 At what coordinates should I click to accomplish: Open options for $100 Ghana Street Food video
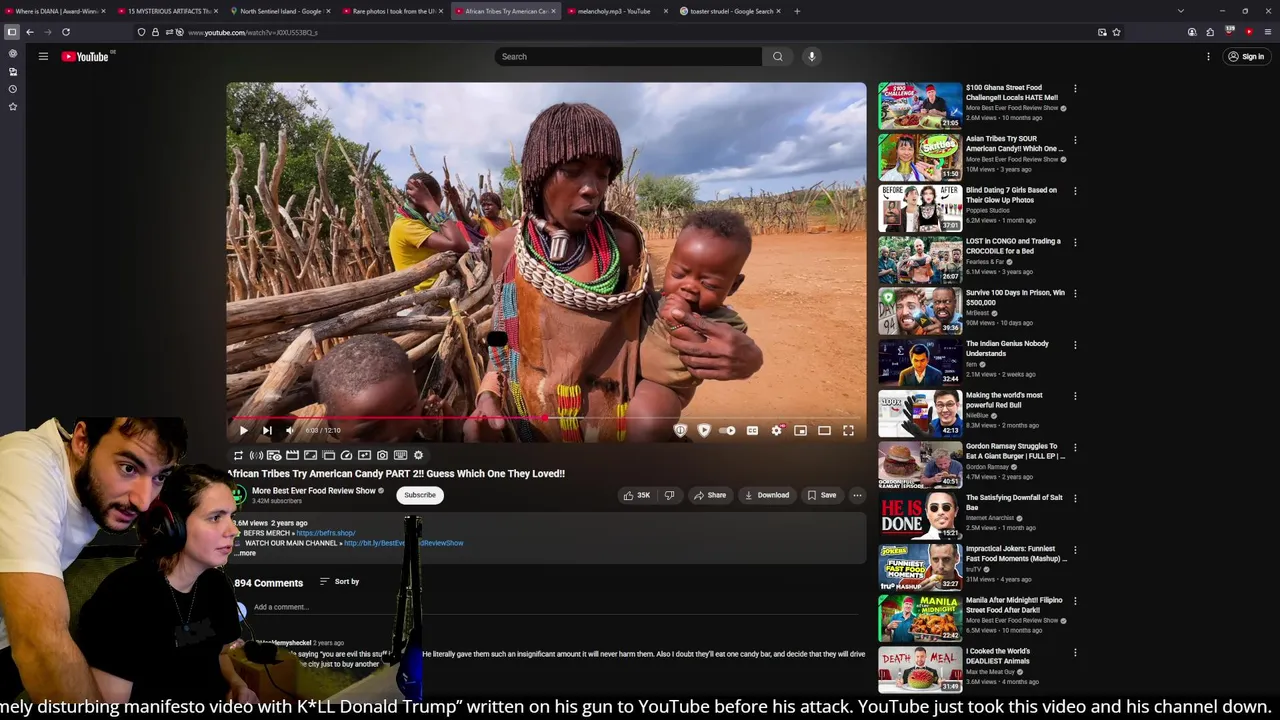[x=1075, y=88]
